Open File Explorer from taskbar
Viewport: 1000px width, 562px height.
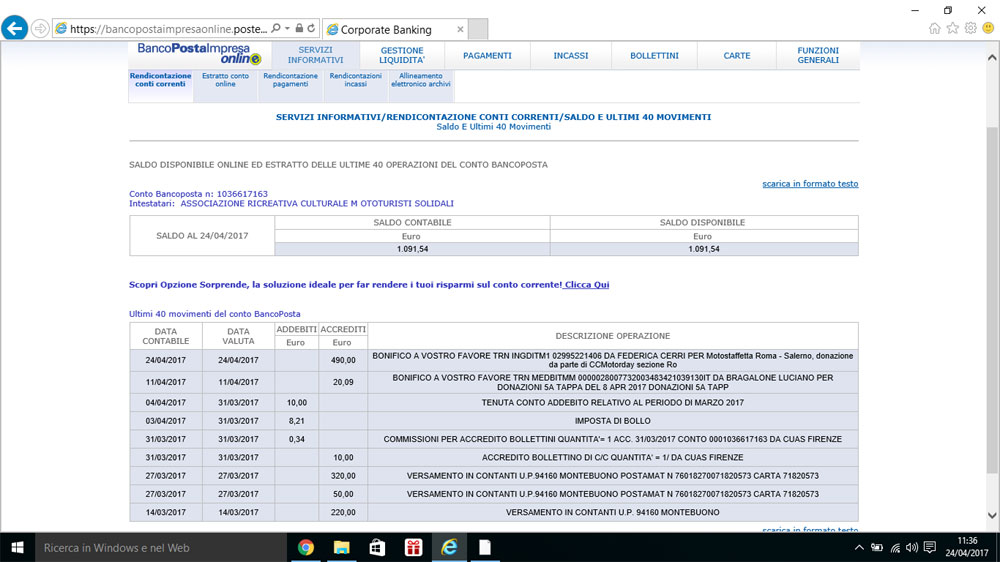point(342,547)
